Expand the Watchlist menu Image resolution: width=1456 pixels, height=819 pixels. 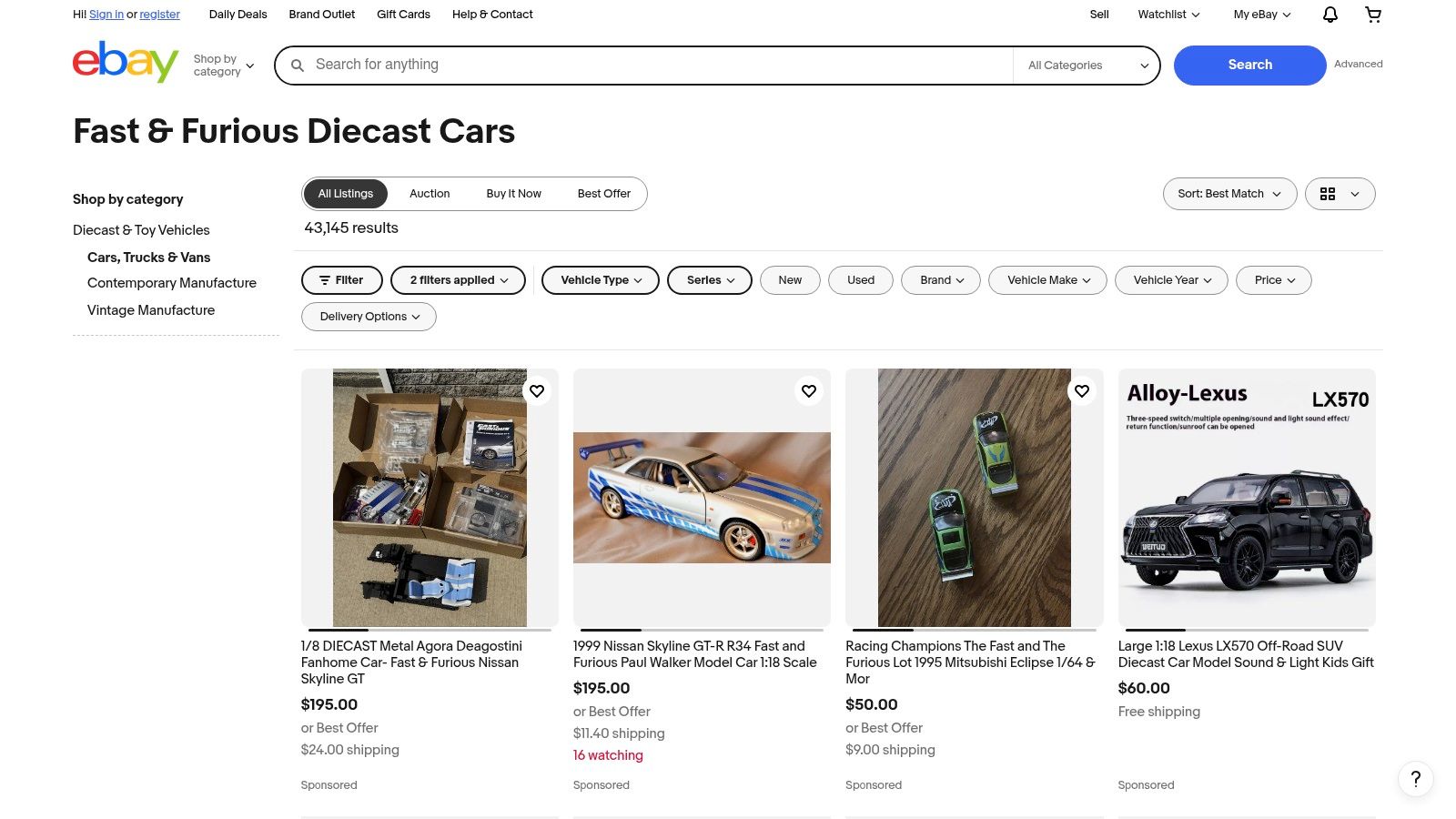pos(1168,15)
